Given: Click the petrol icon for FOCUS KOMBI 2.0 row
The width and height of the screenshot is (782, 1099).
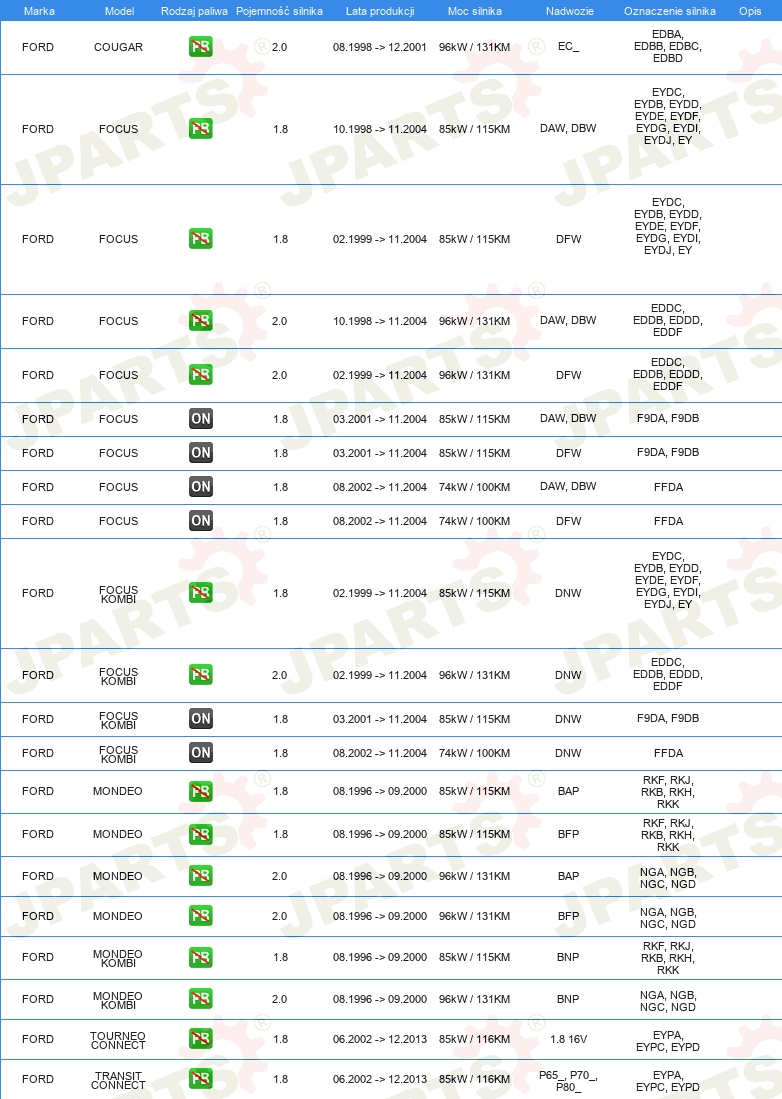Looking at the screenshot, I should [200, 675].
